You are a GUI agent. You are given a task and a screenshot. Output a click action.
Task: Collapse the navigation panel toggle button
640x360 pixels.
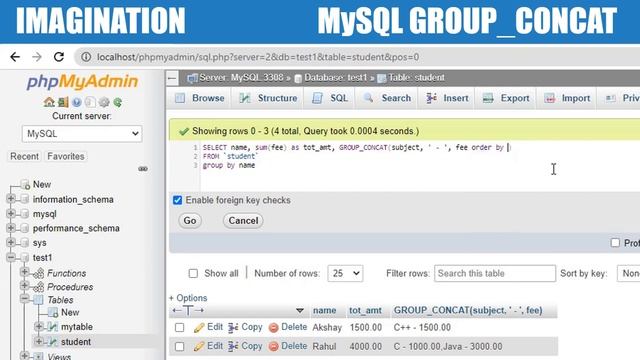point(172,78)
